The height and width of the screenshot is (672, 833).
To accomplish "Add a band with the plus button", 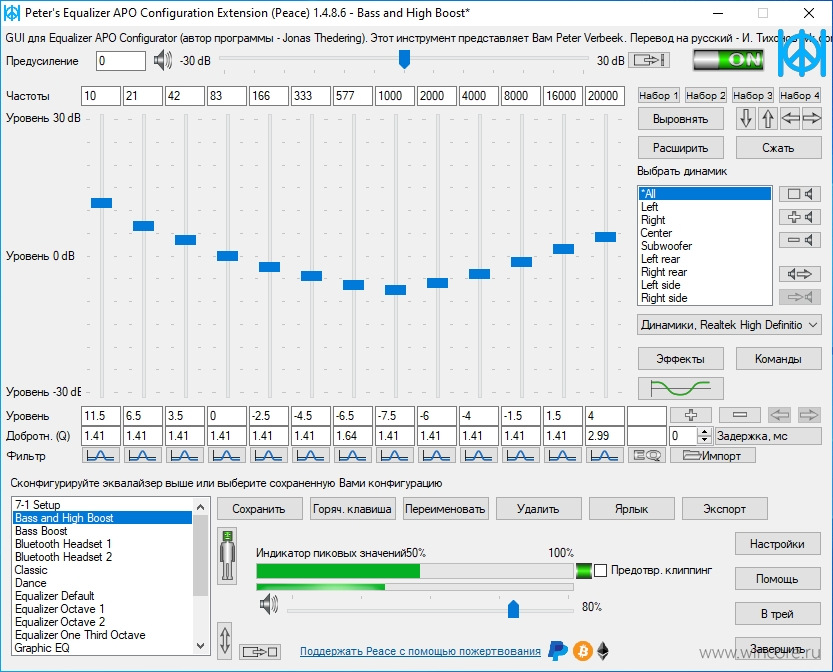I will pos(691,415).
